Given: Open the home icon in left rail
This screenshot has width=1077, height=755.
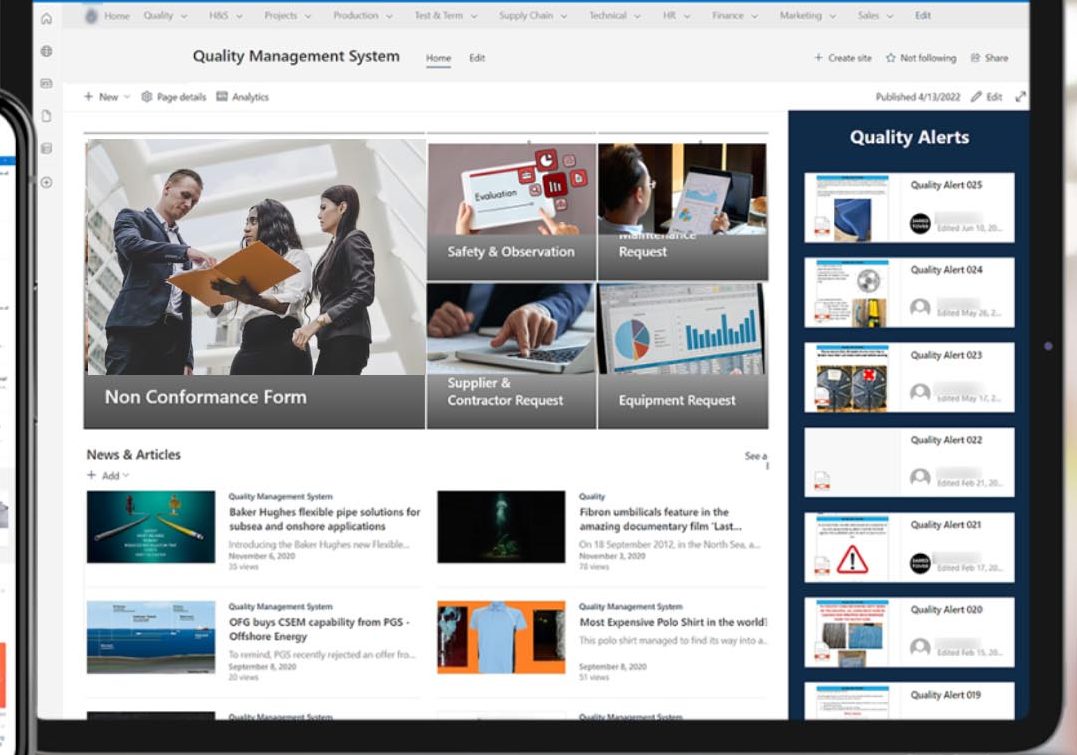Looking at the screenshot, I should [47, 19].
